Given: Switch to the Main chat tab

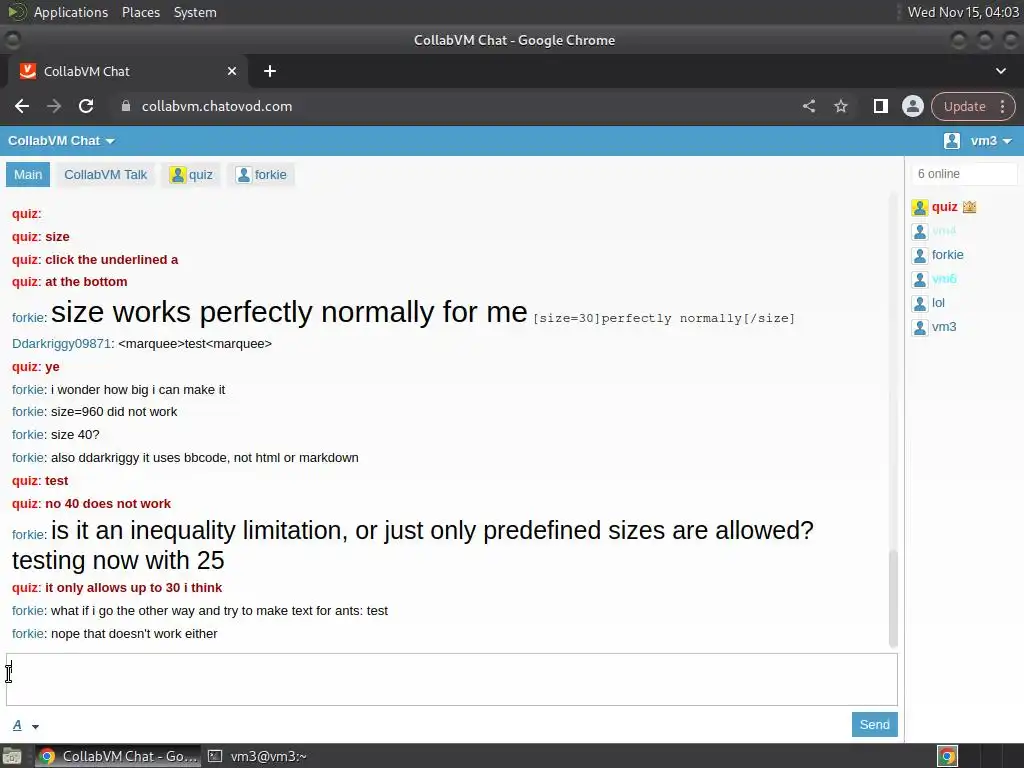Looking at the screenshot, I should [x=28, y=175].
